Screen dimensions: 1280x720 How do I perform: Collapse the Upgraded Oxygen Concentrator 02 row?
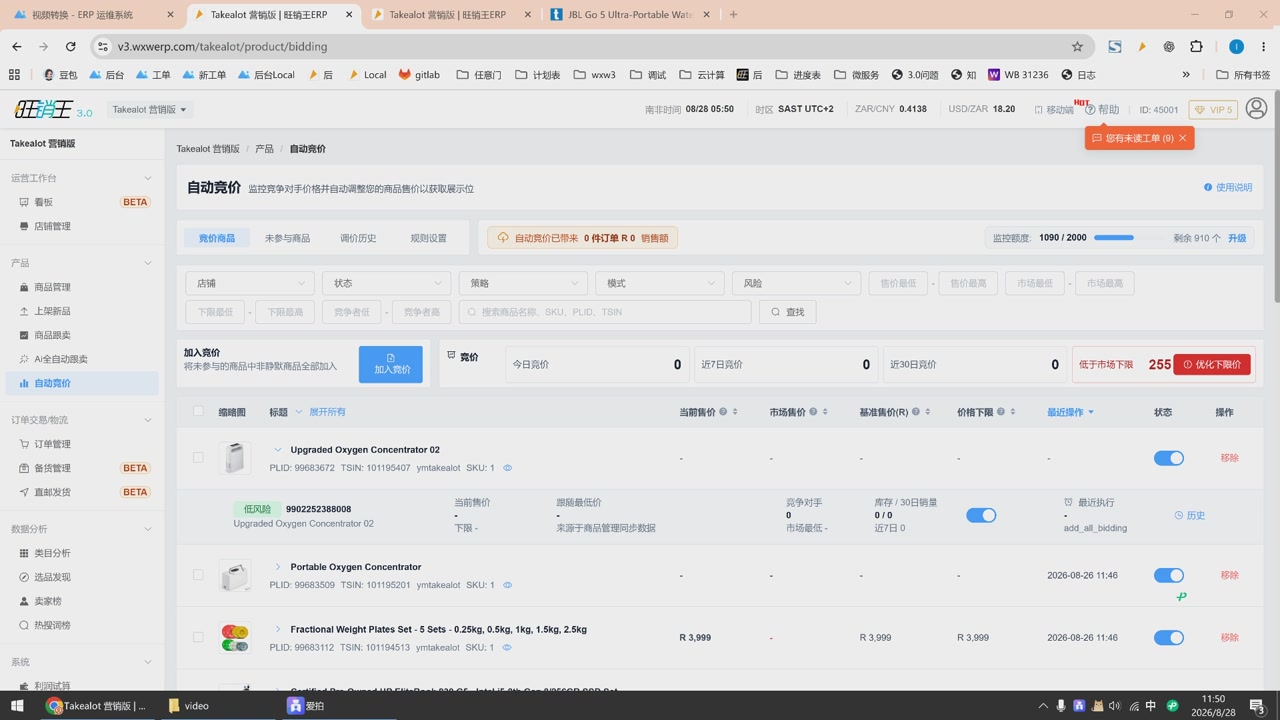tap(278, 450)
